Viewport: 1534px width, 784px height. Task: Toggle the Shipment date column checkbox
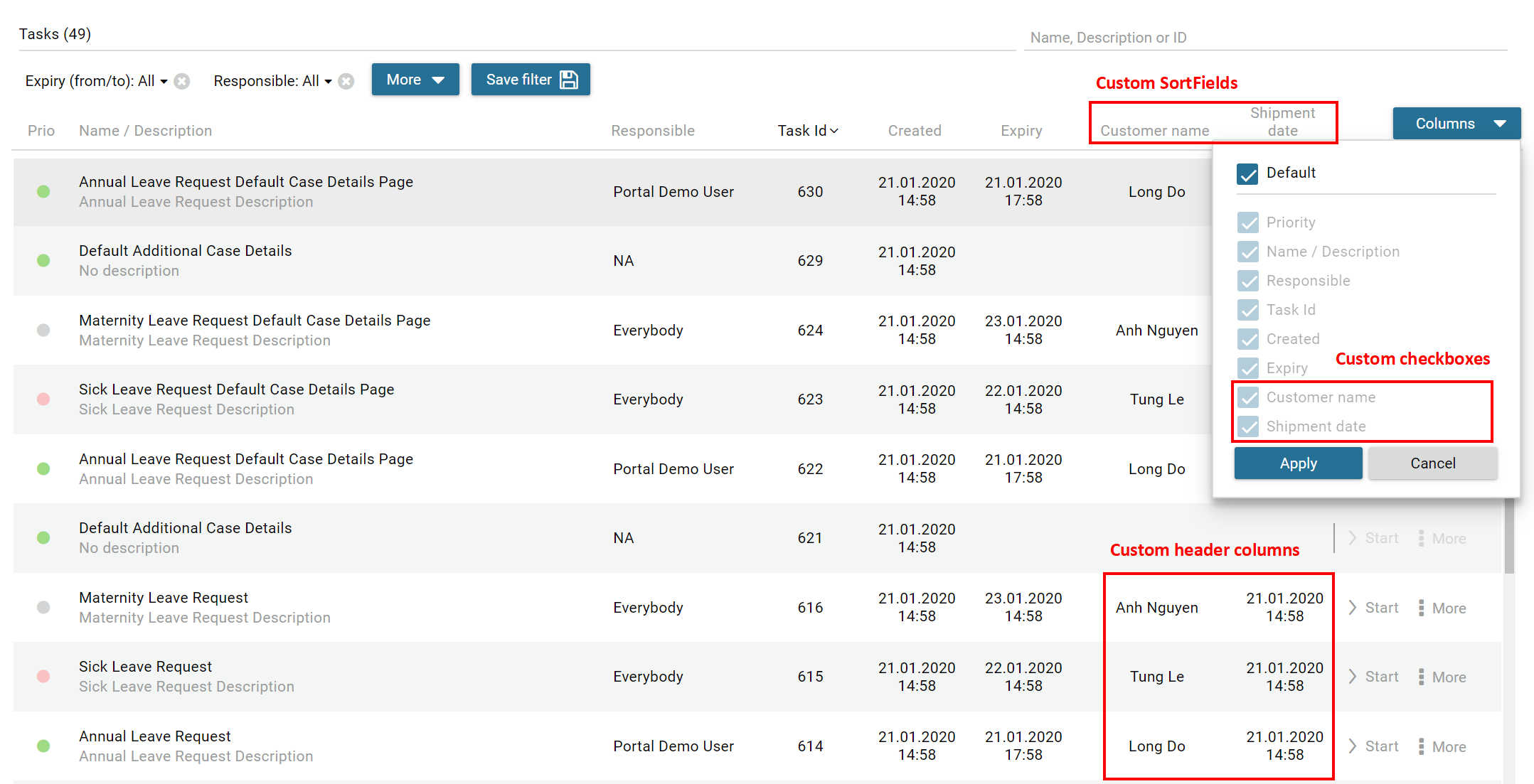[1247, 426]
